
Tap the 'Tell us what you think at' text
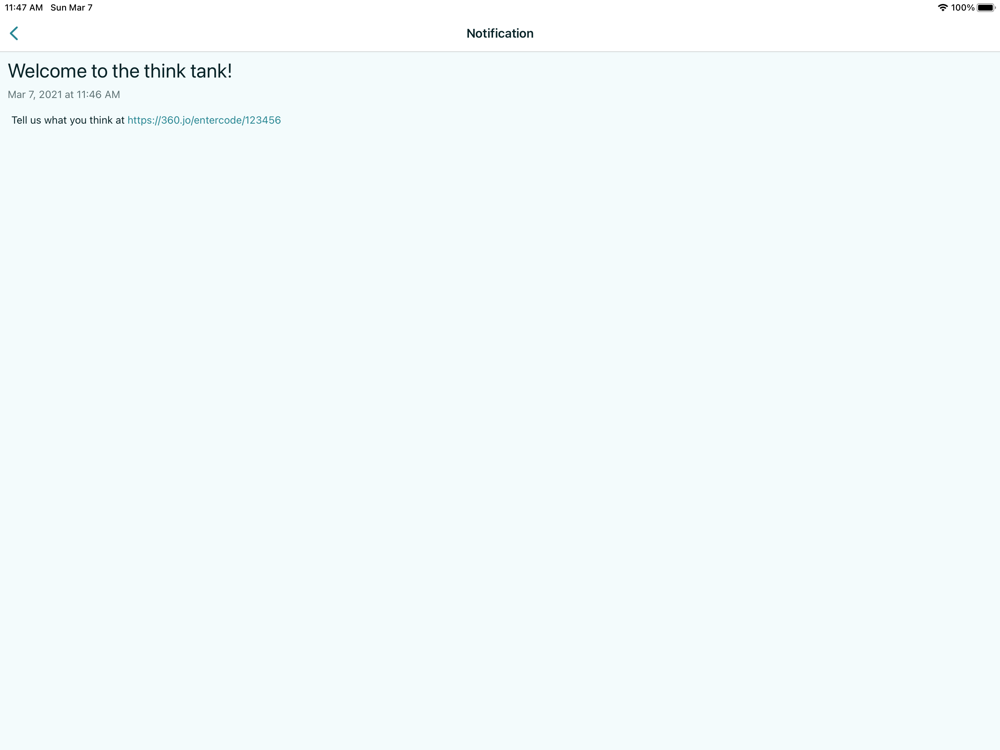click(68, 120)
